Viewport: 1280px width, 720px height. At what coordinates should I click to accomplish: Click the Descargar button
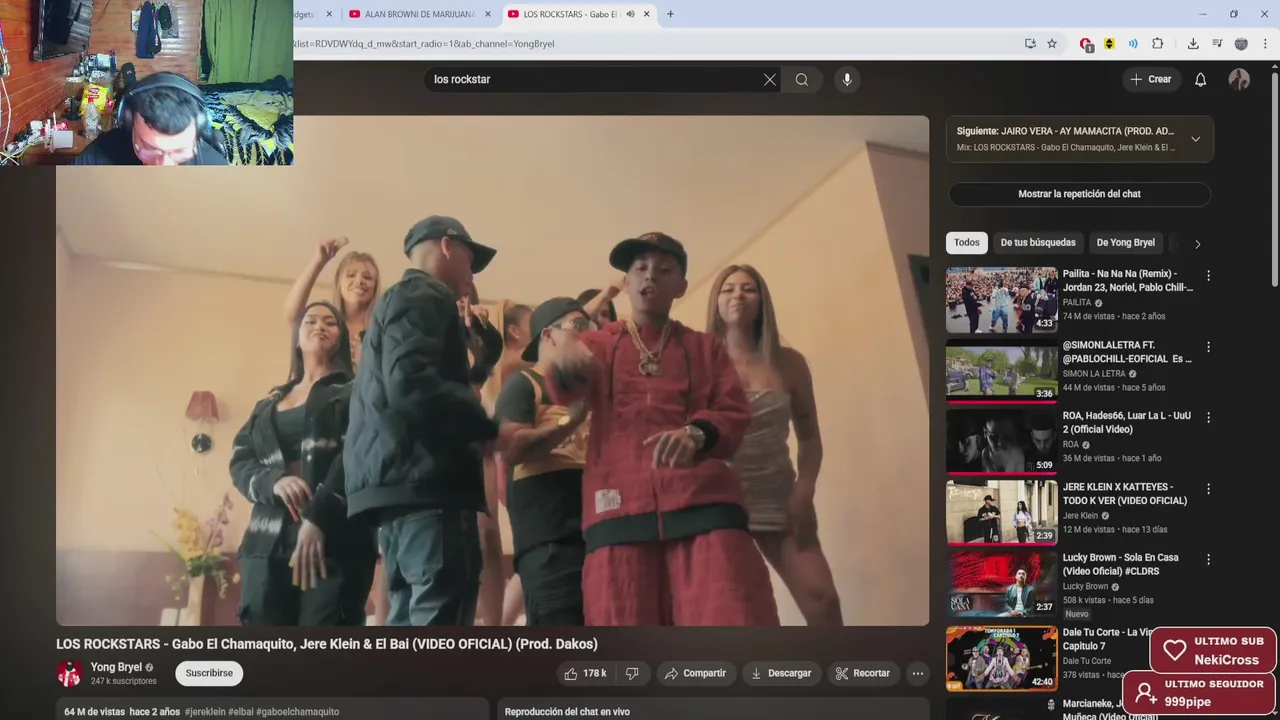(781, 673)
